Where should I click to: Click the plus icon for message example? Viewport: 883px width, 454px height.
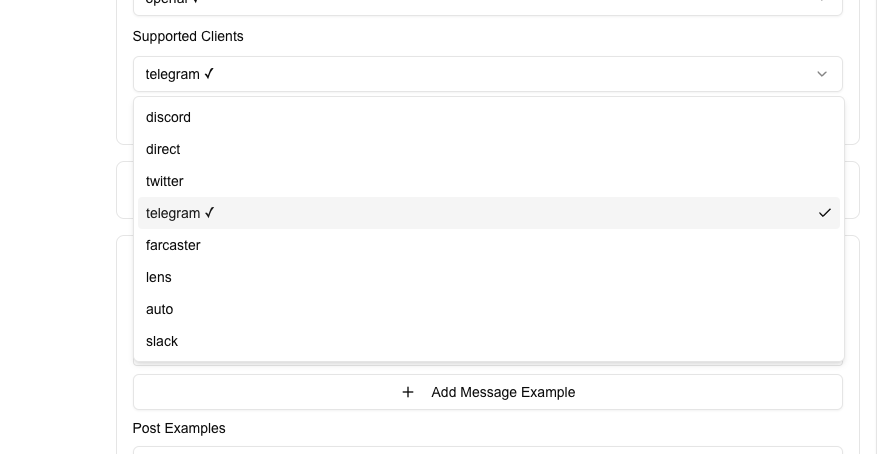(x=408, y=392)
